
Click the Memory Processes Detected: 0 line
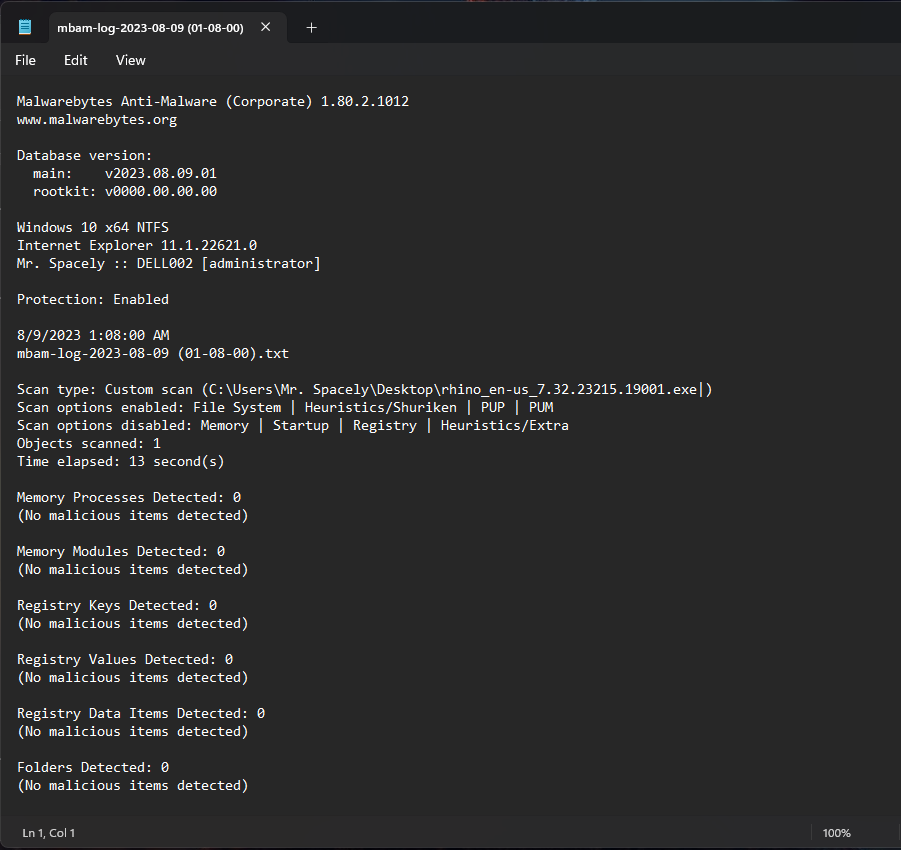click(129, 497)
